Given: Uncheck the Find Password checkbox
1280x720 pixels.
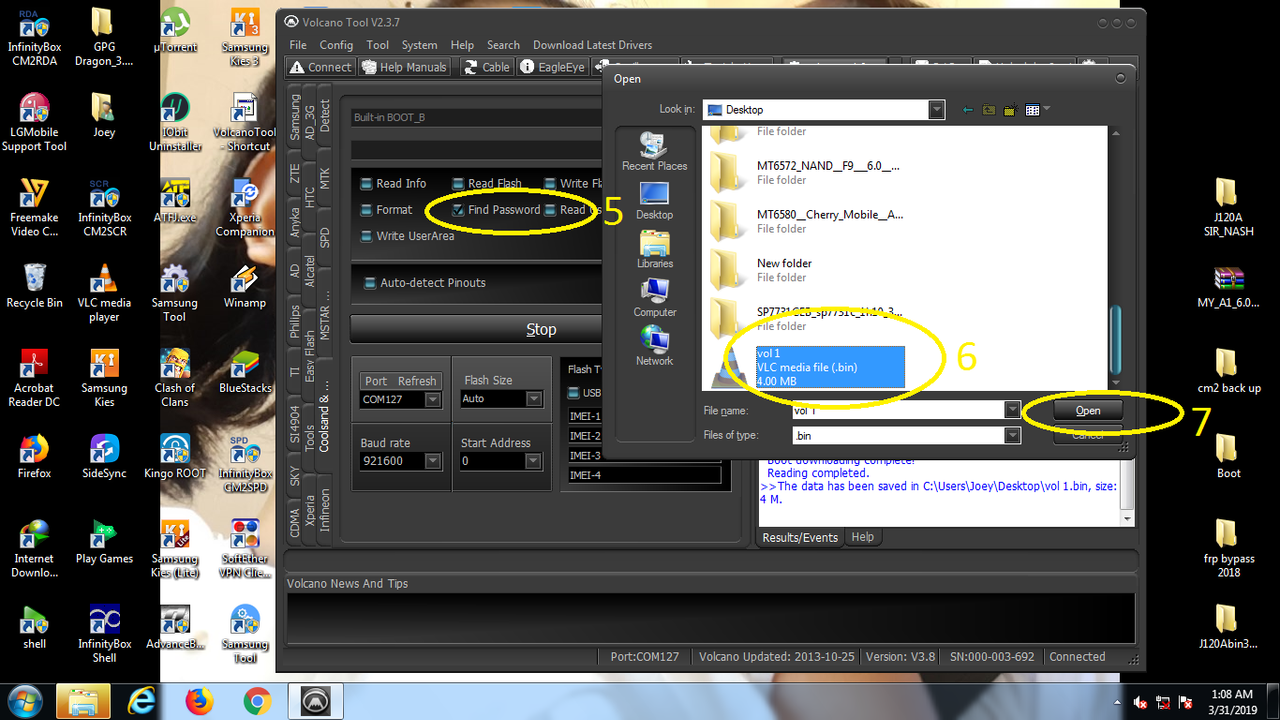Looking at the screenshot, I should point(458,210).
